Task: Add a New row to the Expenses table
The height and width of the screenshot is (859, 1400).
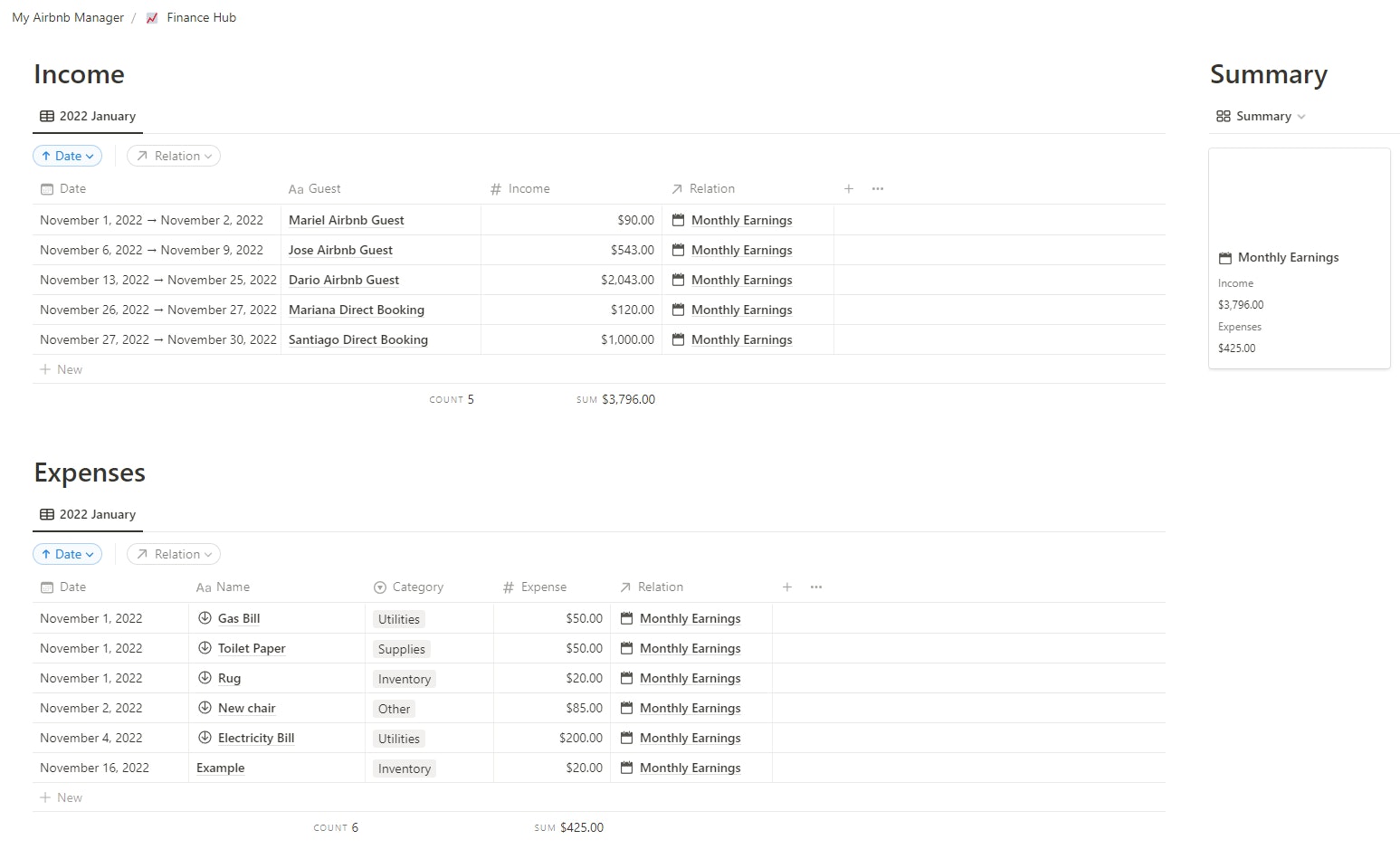Action: tap(62, 797)
